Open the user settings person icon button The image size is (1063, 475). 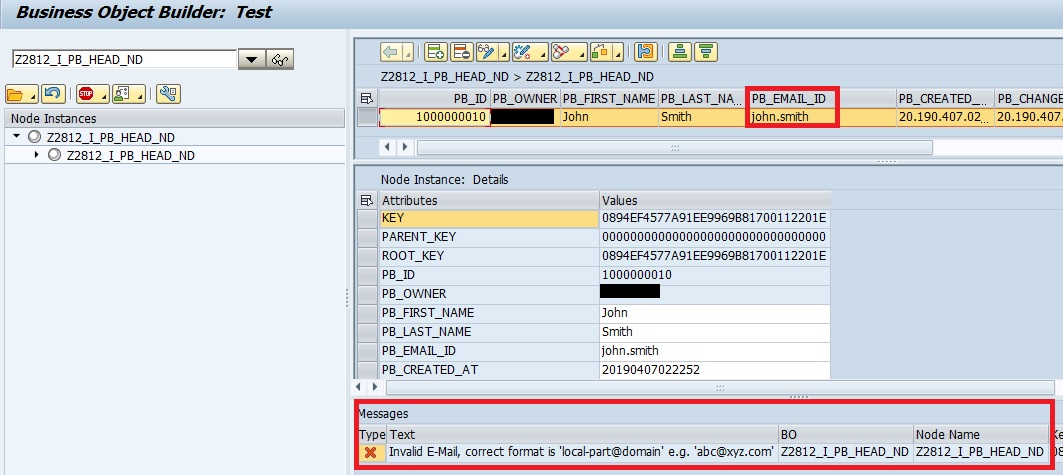[129, 94]
